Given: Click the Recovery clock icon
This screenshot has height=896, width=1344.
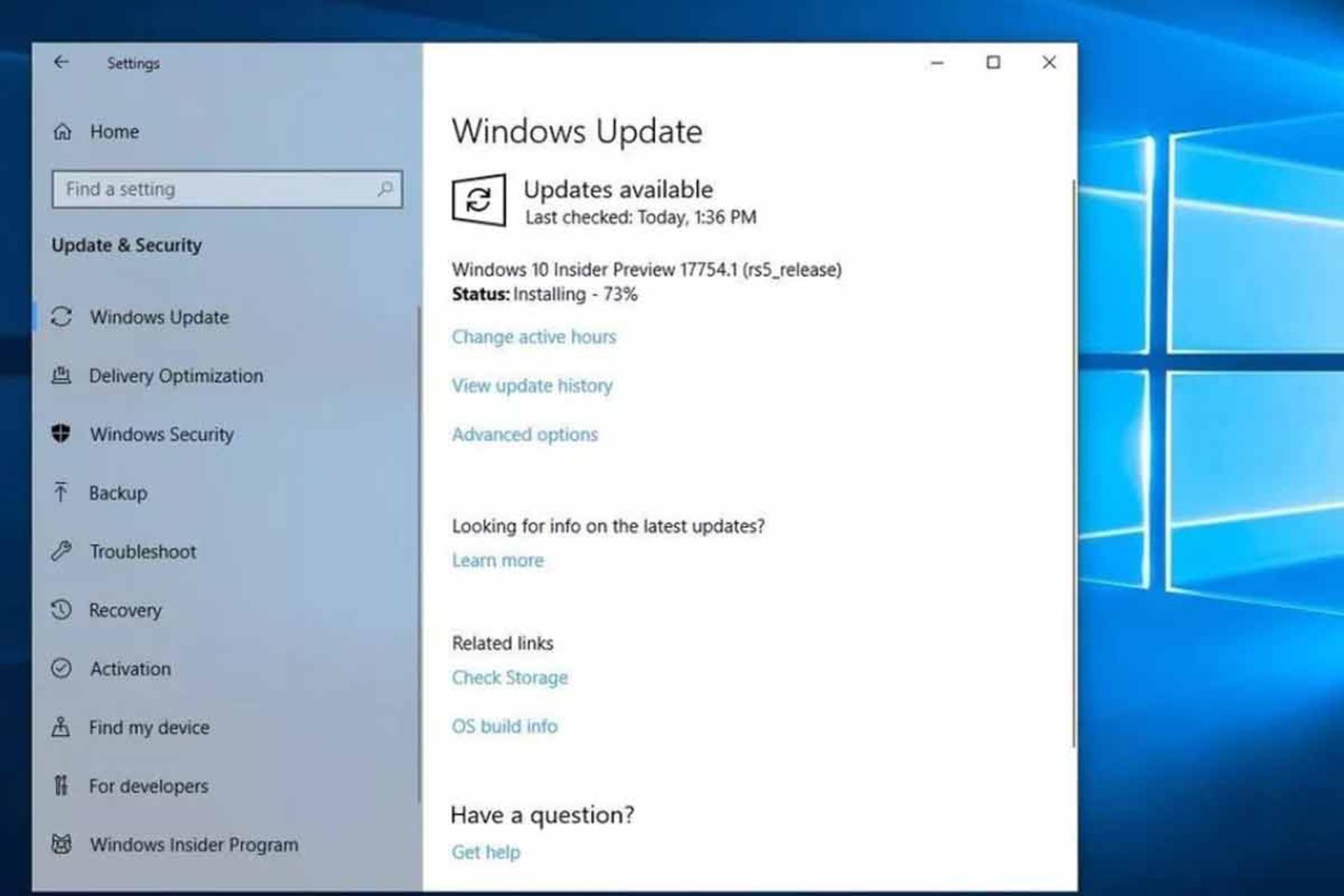Looking at the screenshot, I should 61,610.
